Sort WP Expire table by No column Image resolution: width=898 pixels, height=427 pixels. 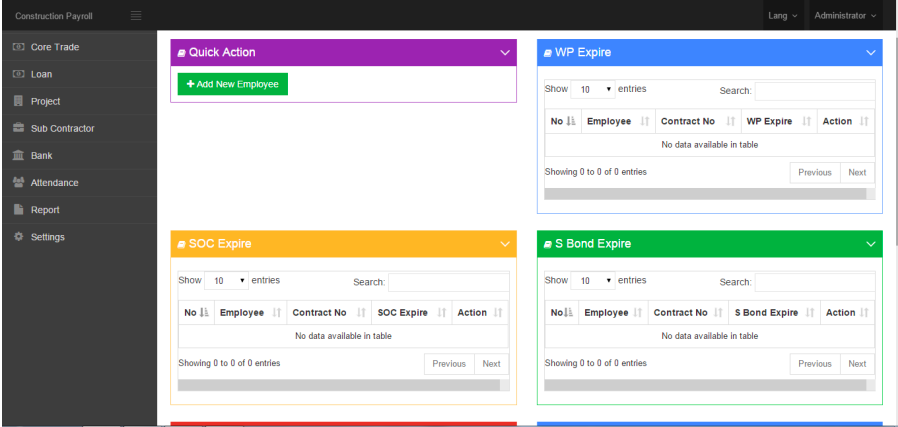(563, 121)
